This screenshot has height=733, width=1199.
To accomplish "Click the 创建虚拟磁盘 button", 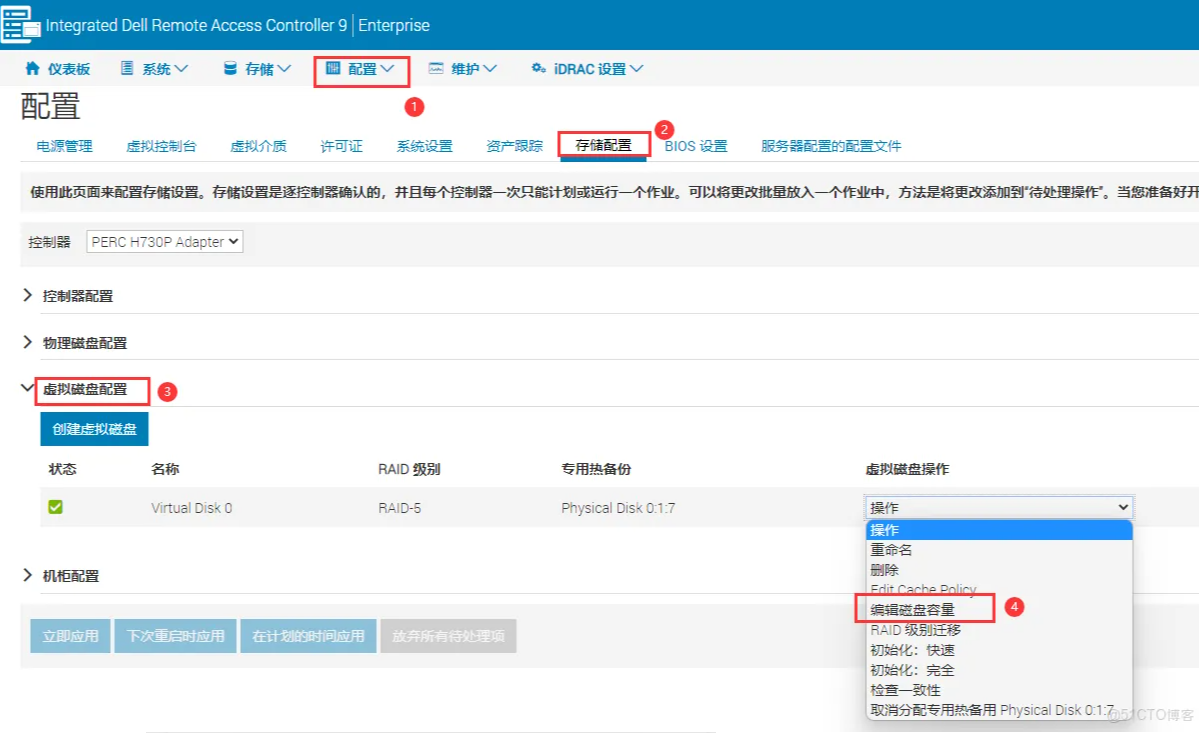I will [94, 429].
